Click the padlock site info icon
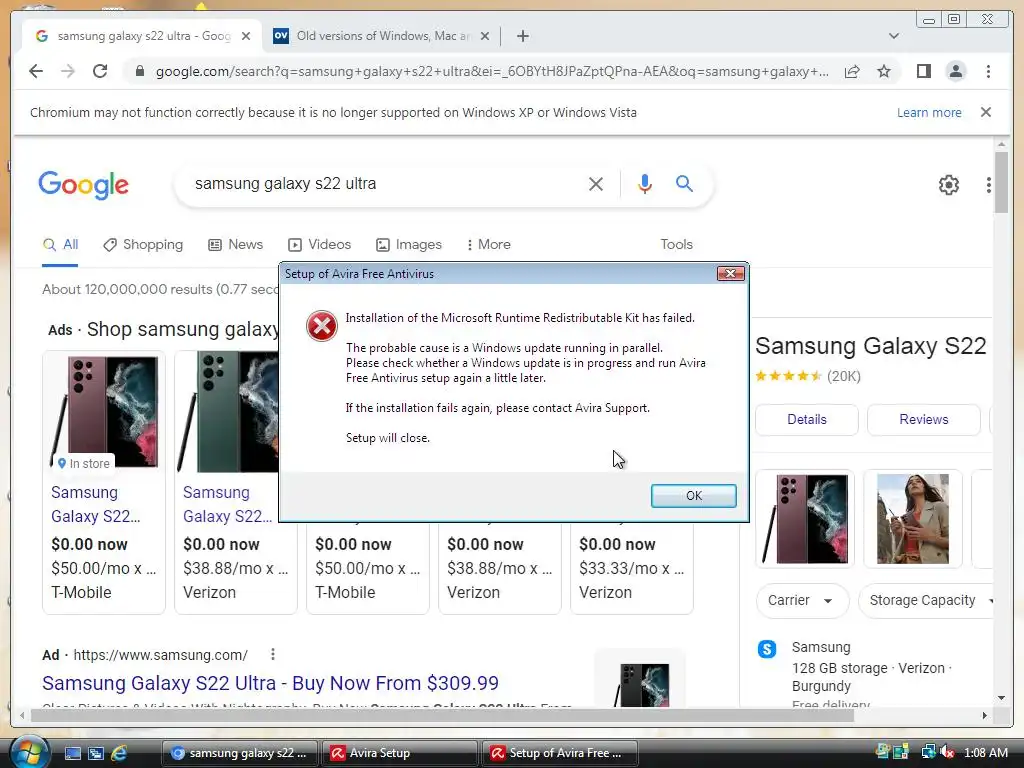This screenshot has width=1024, height=768. [139, 71]
